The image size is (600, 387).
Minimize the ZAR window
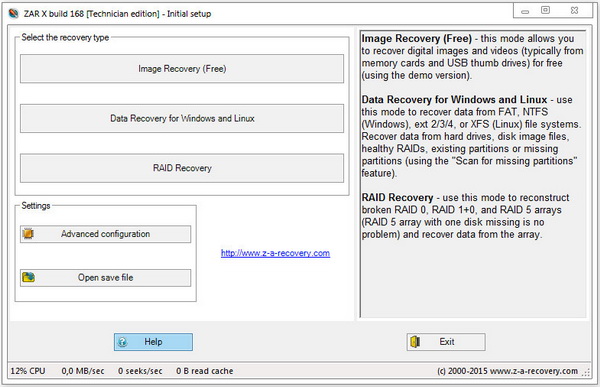(x=525, y=11)
